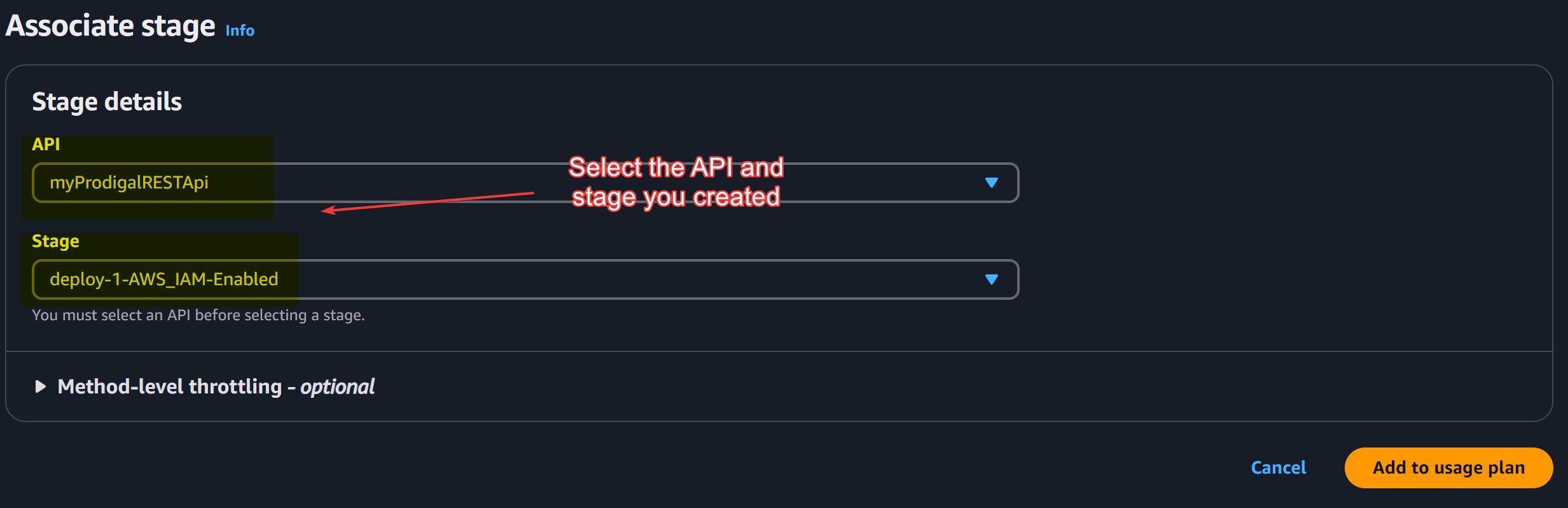Click empty area right of API dropdown
The height and width of the screenshot is (508, 1568).
[1272, 183]
